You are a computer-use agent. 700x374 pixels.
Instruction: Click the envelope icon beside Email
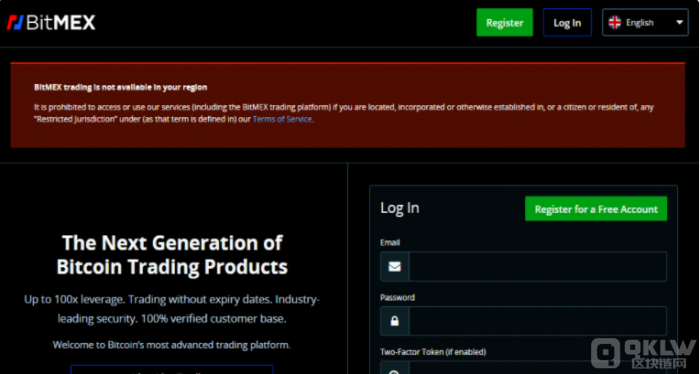(x=395, y=266)
